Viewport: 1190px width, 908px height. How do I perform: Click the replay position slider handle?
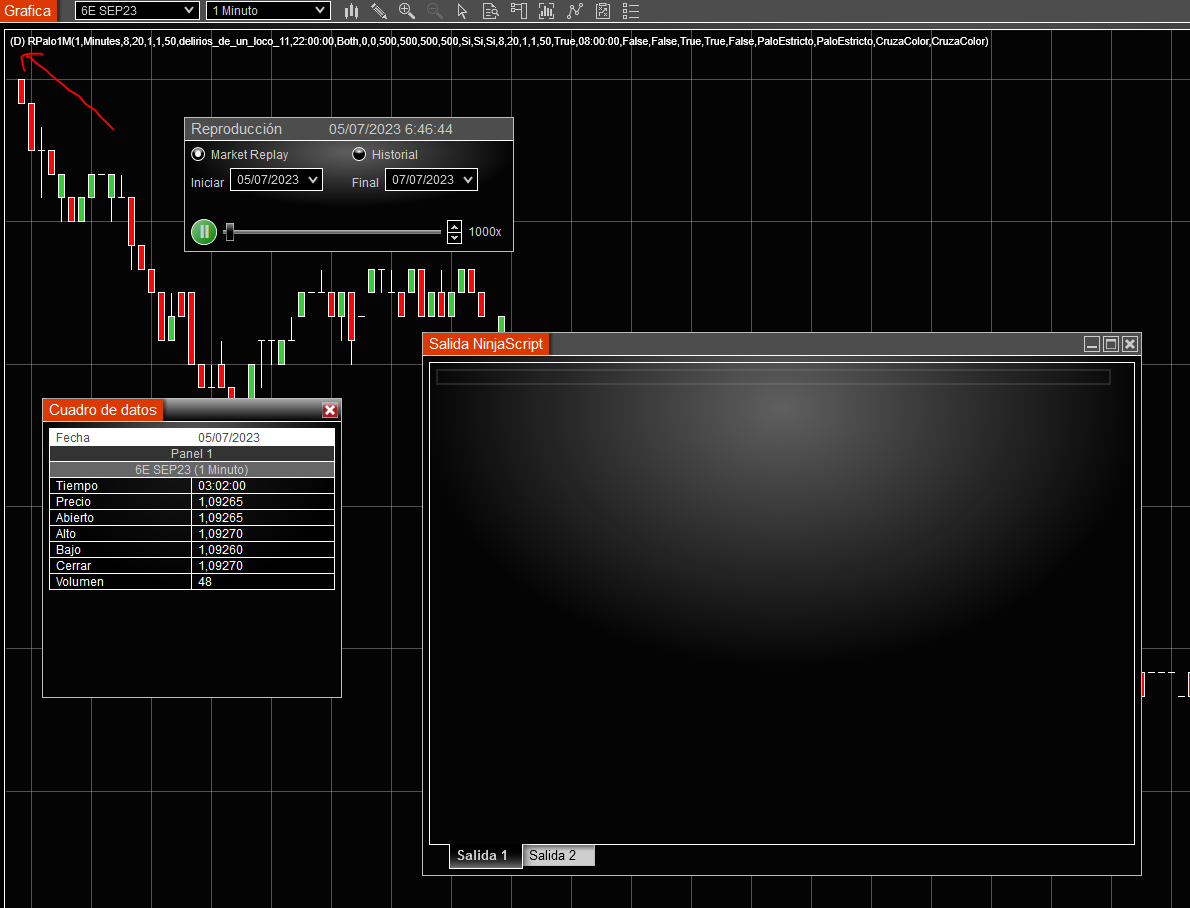pyautogui.click(x=230, y=232)
